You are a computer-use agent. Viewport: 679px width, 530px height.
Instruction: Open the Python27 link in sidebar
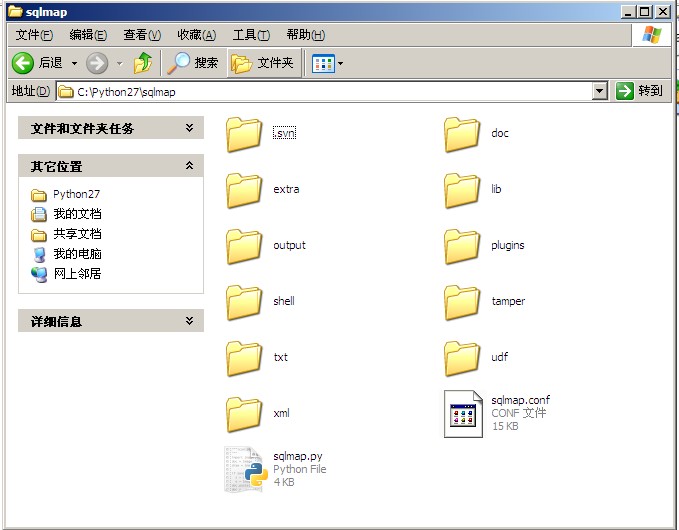[76, 194]
